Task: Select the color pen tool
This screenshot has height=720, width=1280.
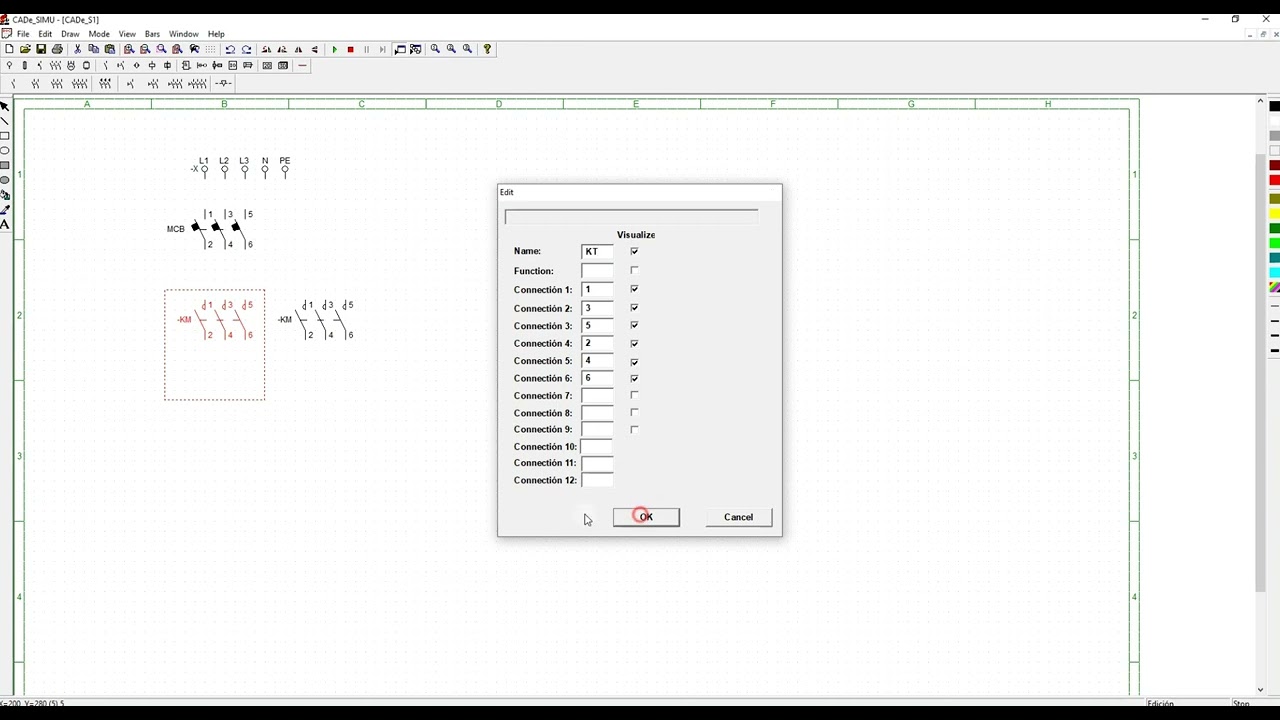Action: click(5, 210)
